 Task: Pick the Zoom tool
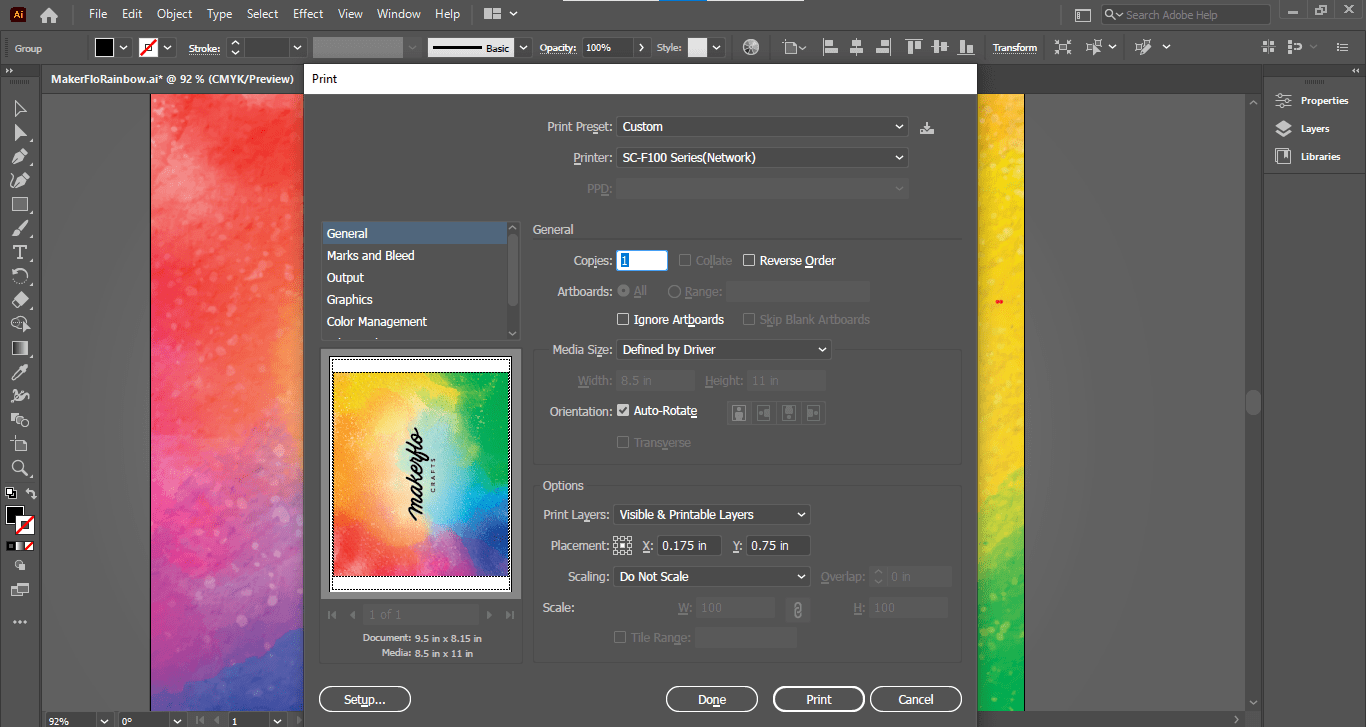click(19, 468)
